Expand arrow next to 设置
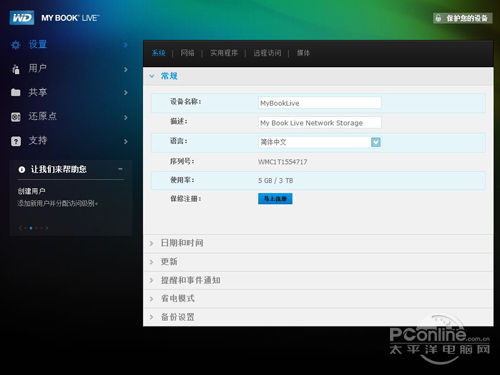 pos(126,45)
